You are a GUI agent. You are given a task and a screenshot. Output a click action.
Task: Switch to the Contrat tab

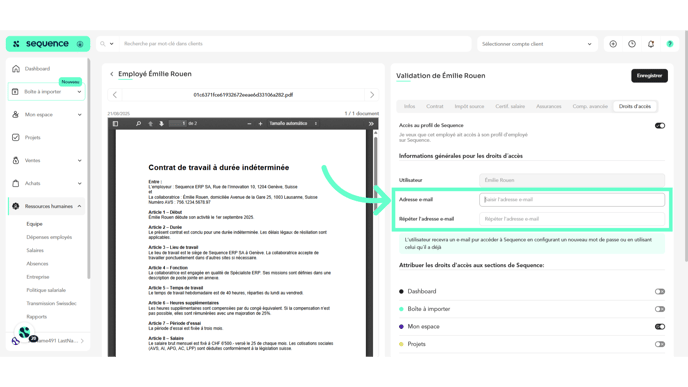point(434,106)
